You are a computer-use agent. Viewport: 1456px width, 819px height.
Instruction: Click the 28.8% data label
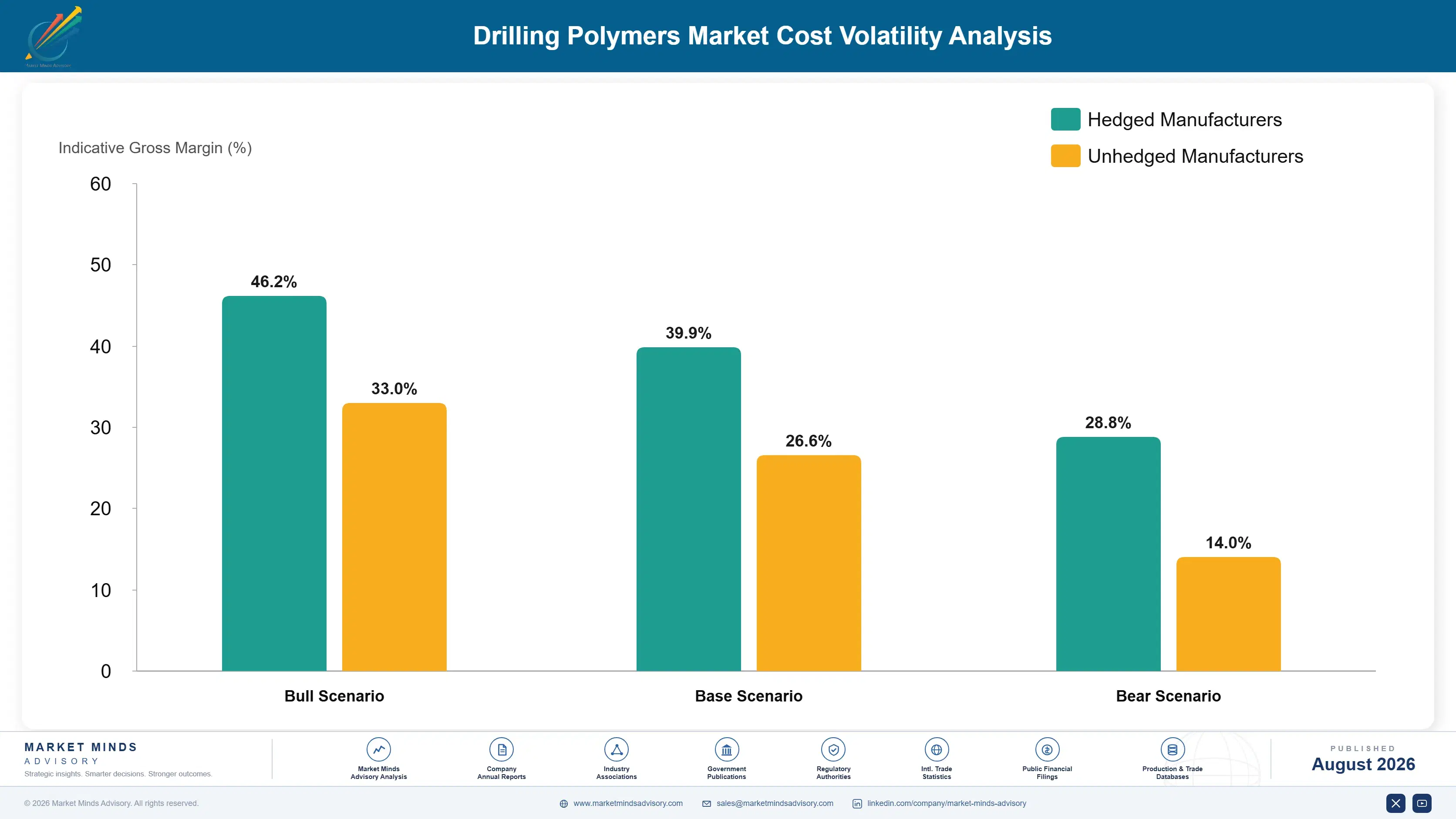pyautogui.click(x=1108, y=423)
